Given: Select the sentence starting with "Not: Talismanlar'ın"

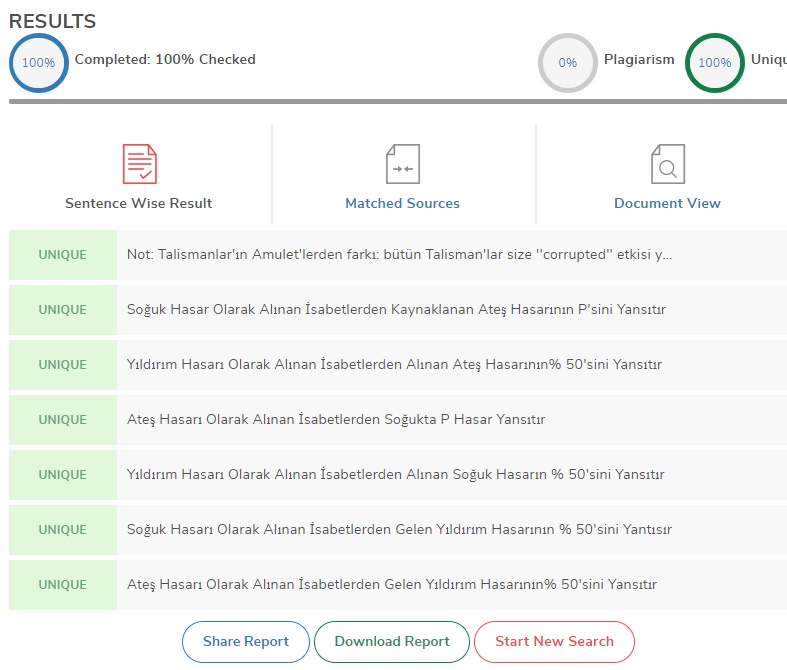Looking at the screenshot, I should [x=399, y=255].
